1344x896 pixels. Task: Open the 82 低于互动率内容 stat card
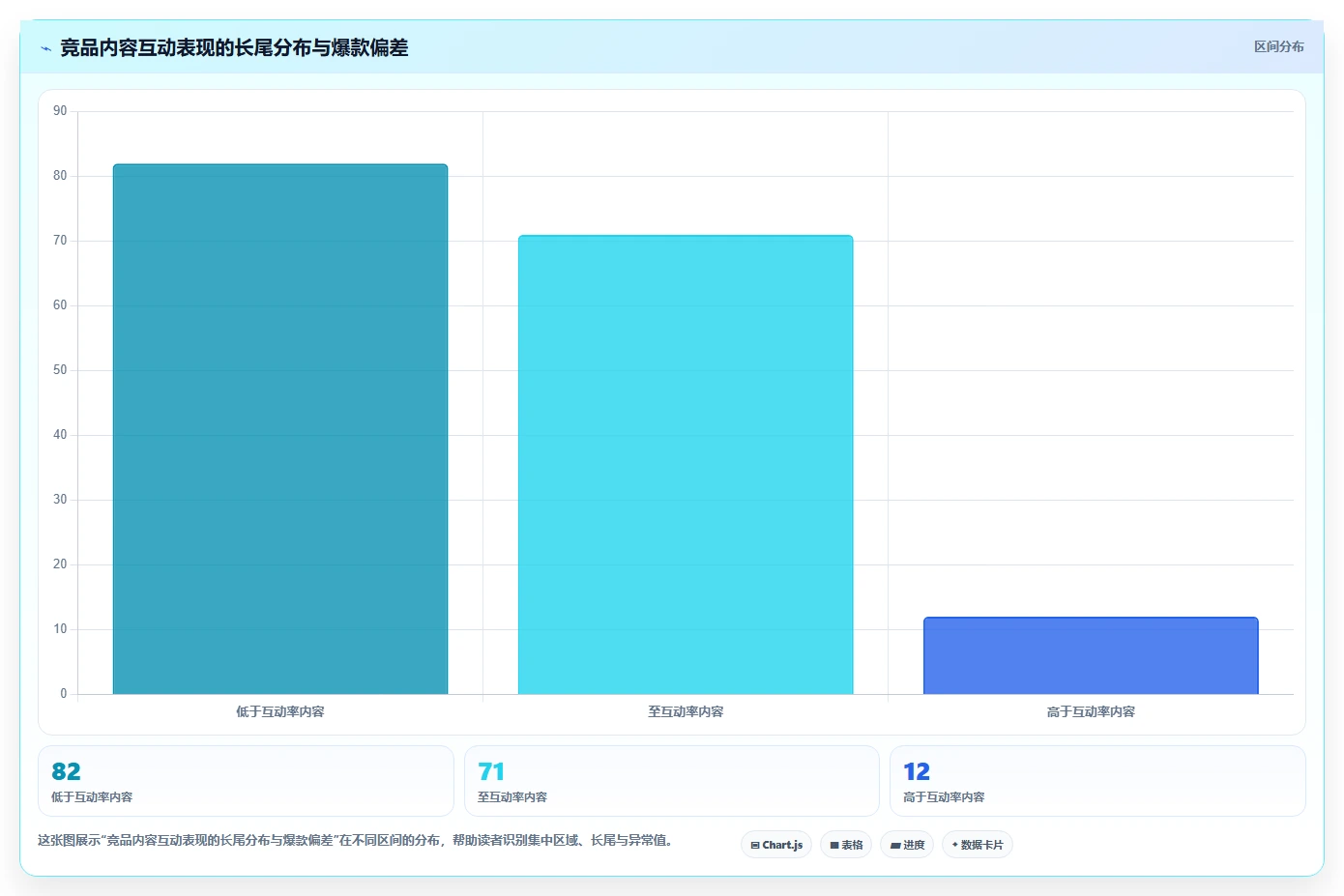coord(246,781)
